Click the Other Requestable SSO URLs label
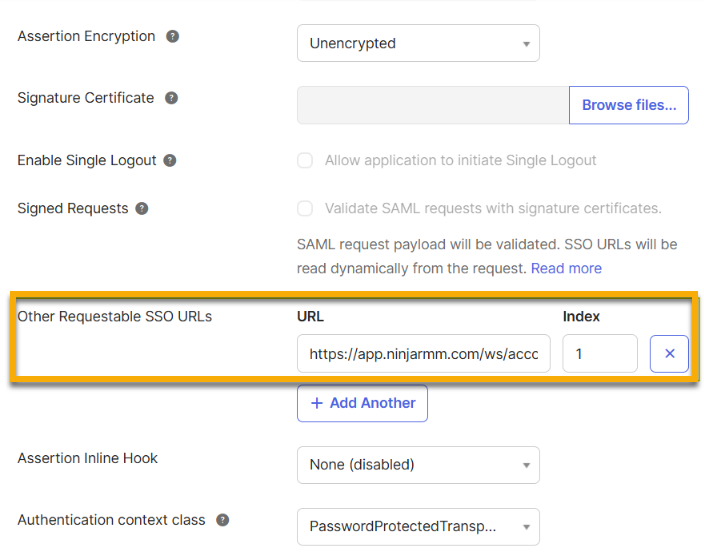The height and width of the screenshot is (554, 704). click(115, 317)
